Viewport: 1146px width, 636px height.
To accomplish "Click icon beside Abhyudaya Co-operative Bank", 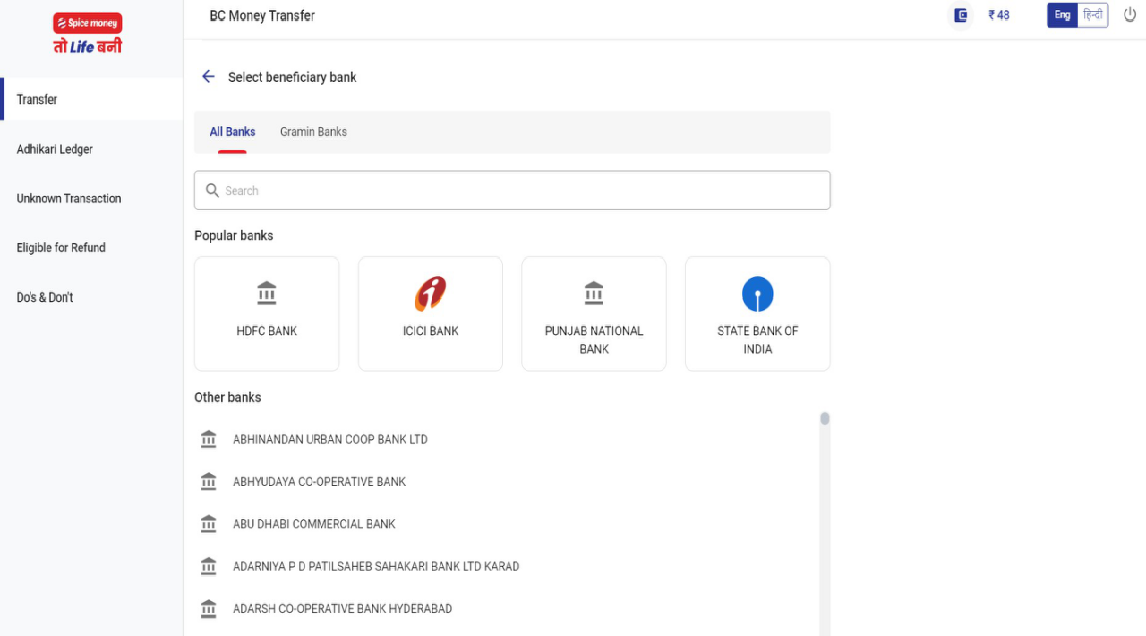I will point(208,481).
